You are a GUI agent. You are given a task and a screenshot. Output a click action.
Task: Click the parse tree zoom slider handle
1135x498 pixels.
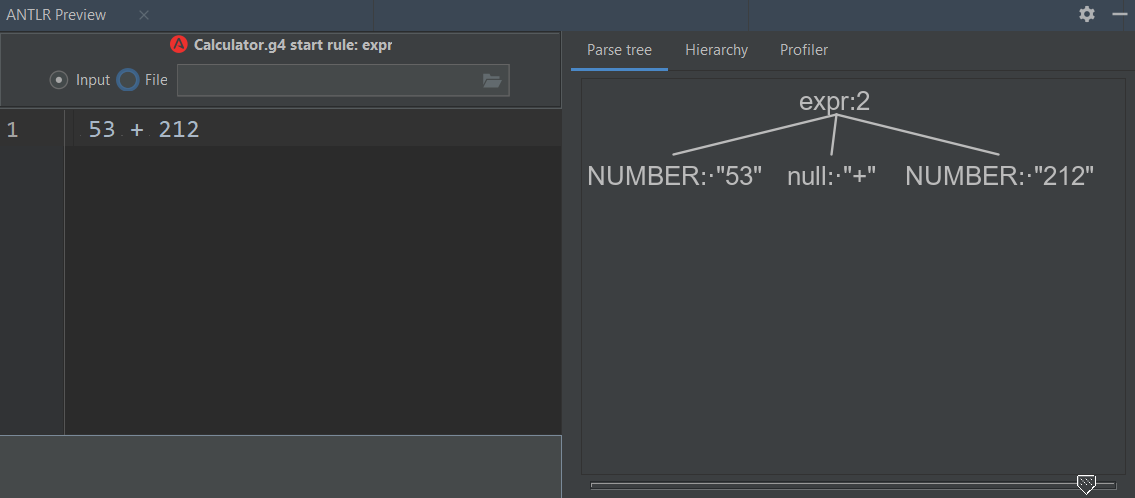pyautogui.click(x=1086, y=485)
